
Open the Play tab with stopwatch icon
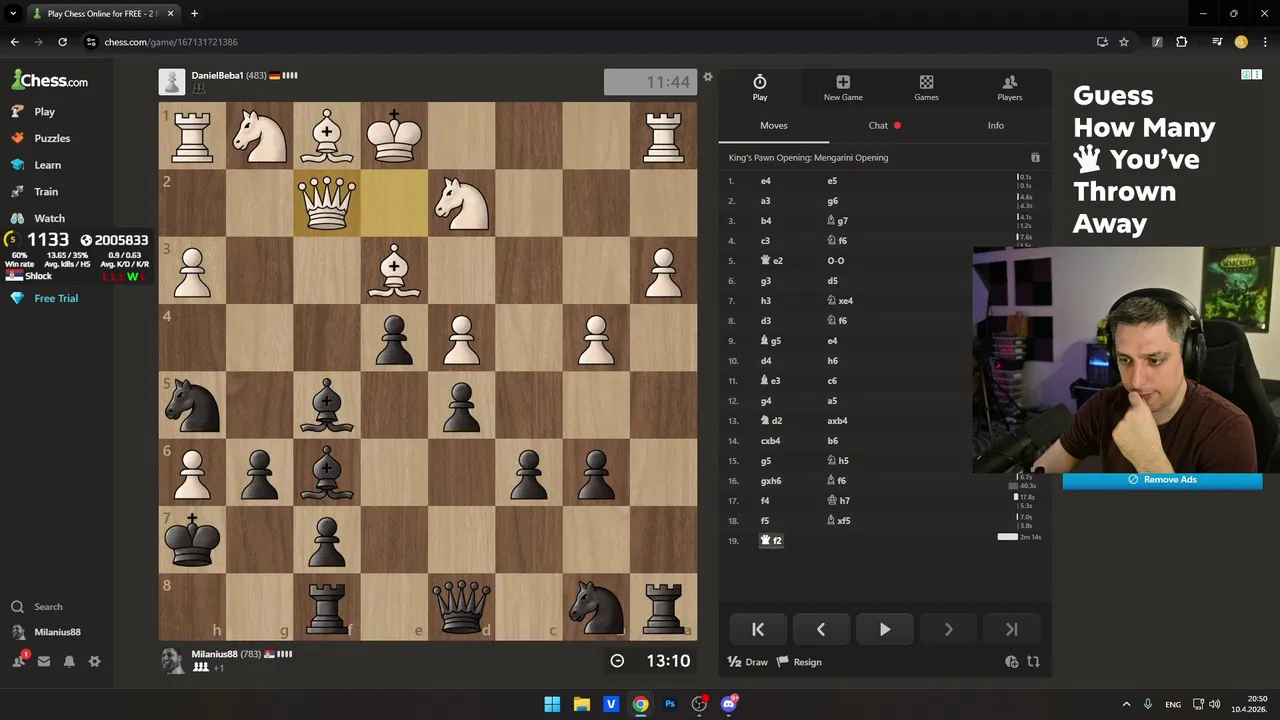pyautogui.click(x=760, y=87)
